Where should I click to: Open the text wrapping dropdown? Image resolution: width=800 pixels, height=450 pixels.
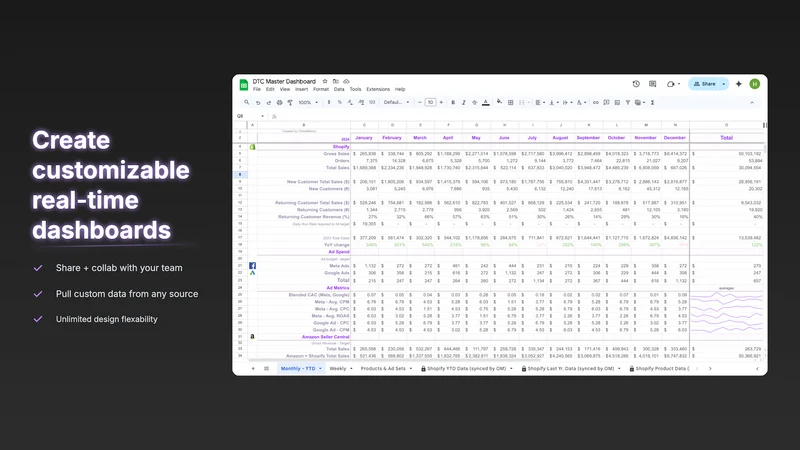(567, 103)
